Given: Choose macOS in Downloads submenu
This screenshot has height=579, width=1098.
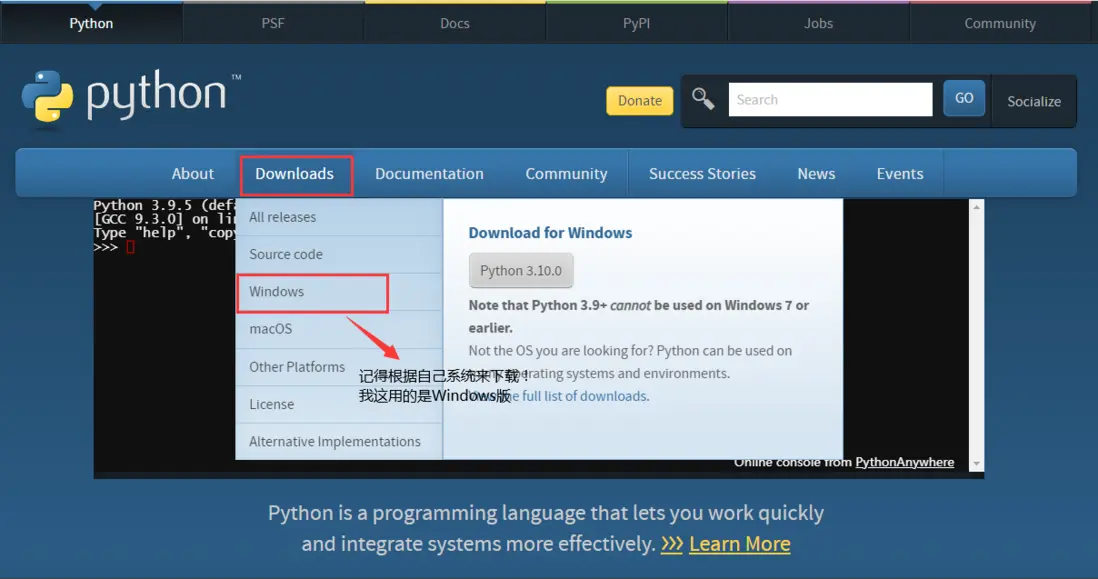Looking at the screenshot, I should pyautogui.click(x=339, y=329).
